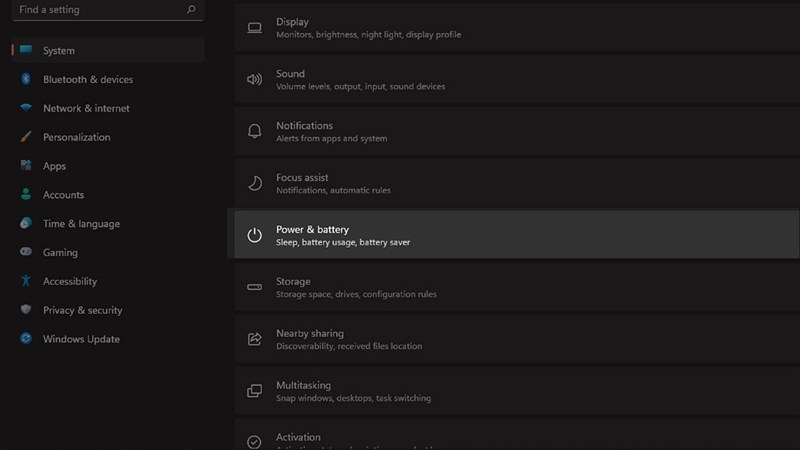Click the Display laptop icon
This screenshot has height=450, width=800.
pos(255,28)
